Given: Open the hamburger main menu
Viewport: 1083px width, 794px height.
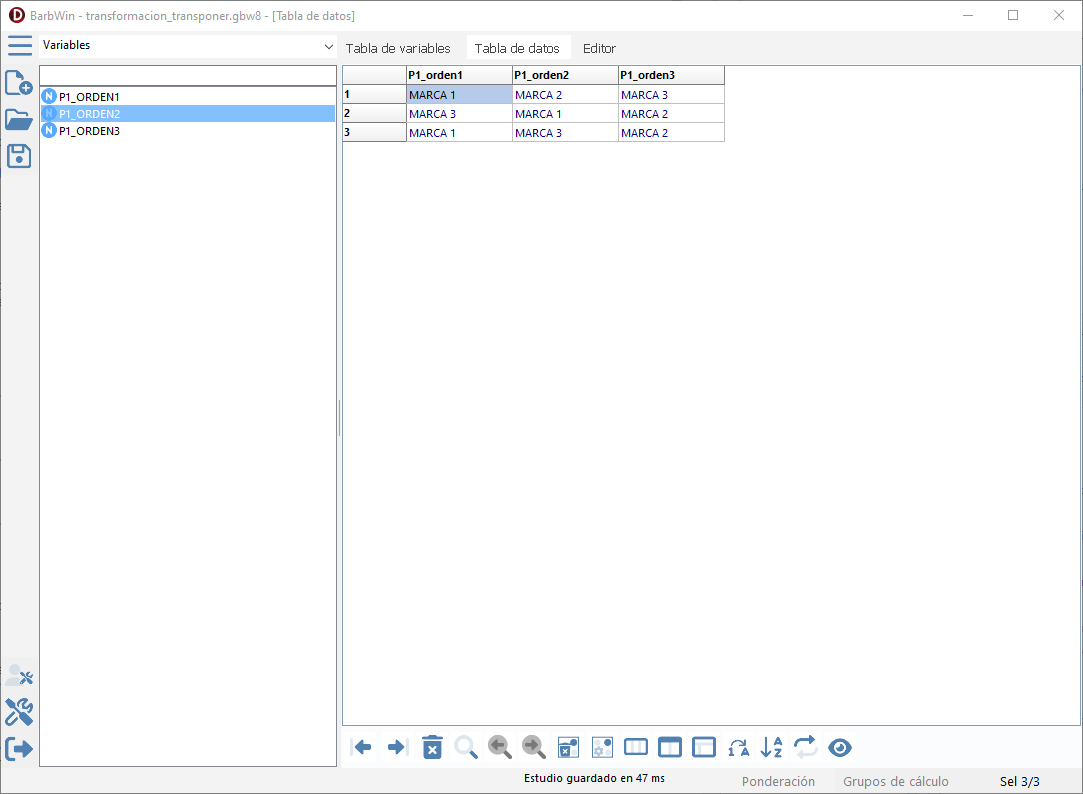Looking at the screenshot, I should click(x=19, y=45).
